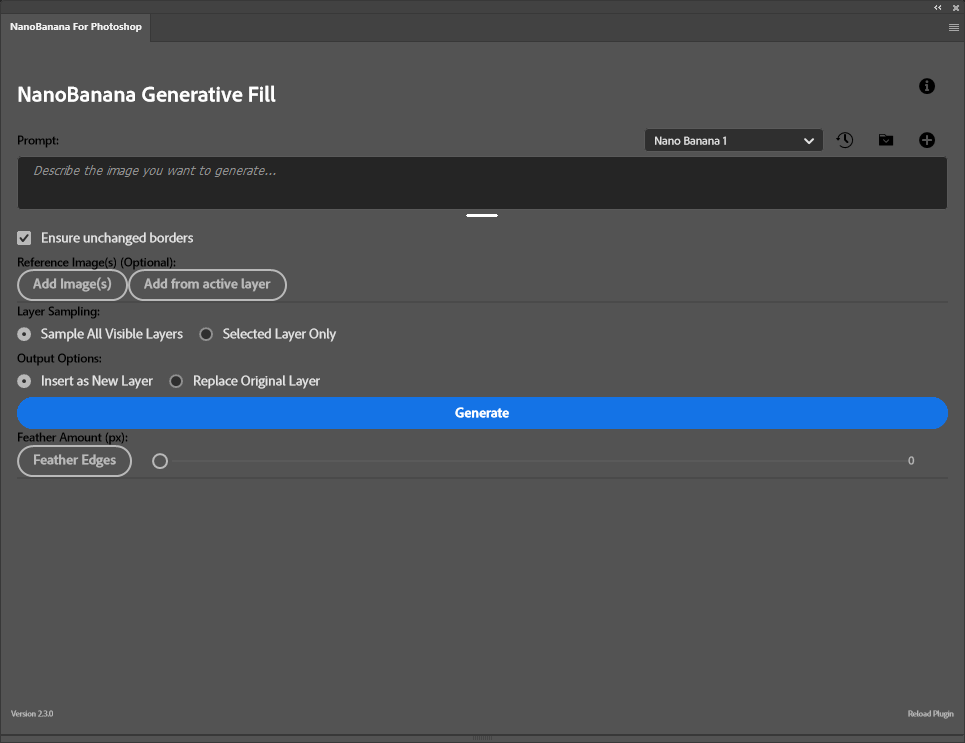Click the Feather Edges button

(74, 460)
